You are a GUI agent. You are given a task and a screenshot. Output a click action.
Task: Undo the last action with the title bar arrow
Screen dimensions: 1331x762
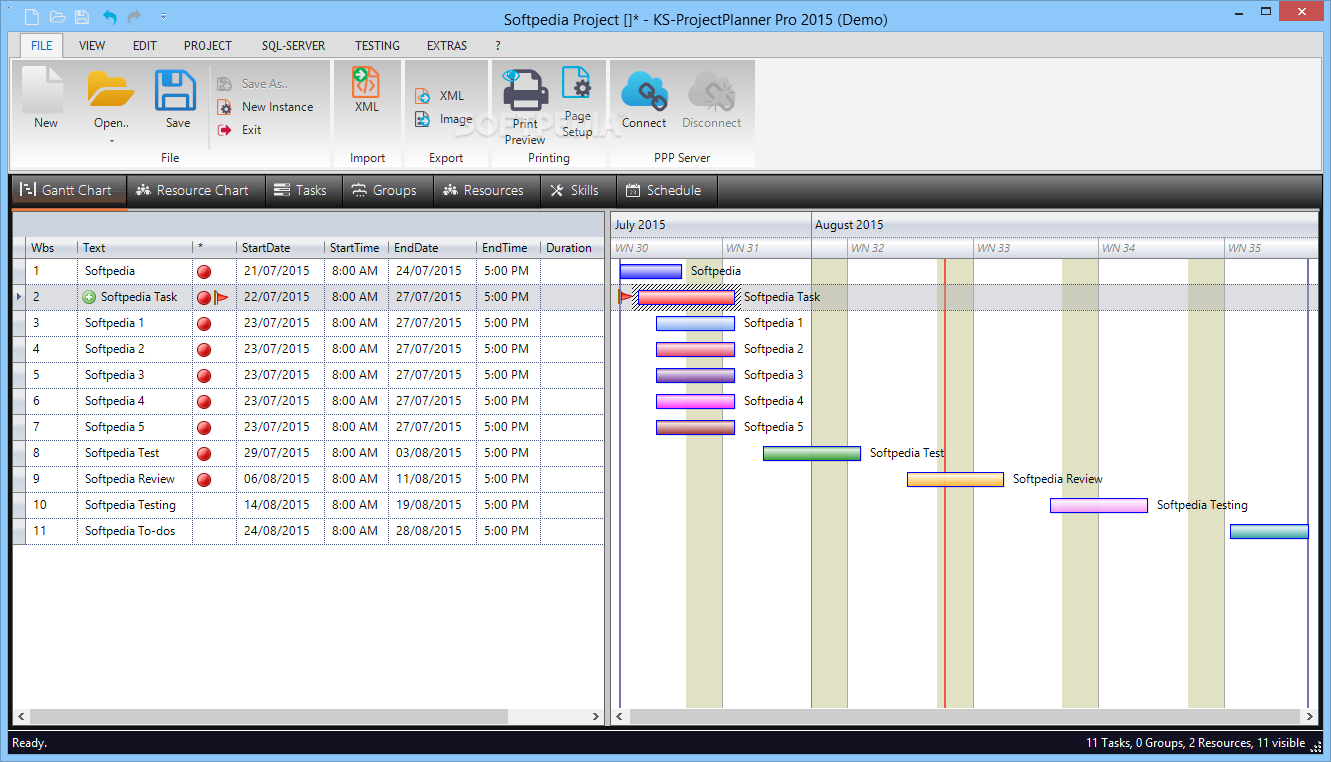pyautogui.click(x=109, y=17)
